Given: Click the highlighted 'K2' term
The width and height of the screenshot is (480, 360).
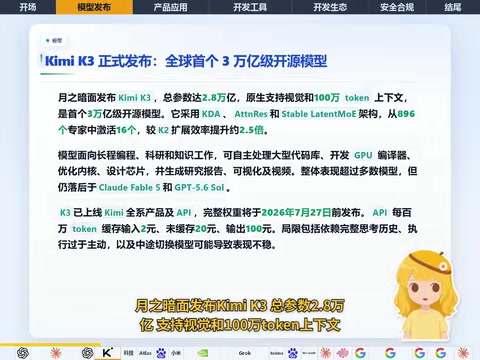Looking at the screenshot, I should 163,130.
